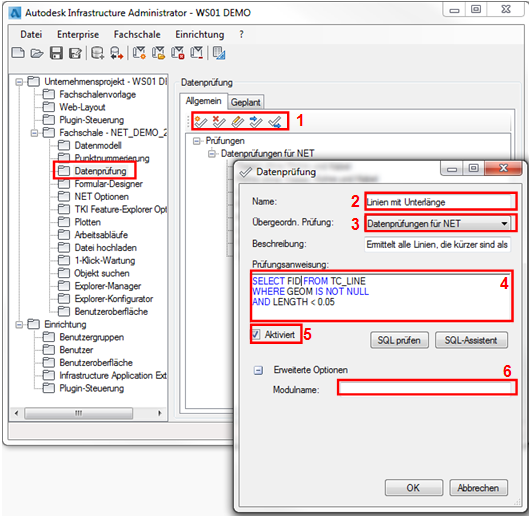Viewport: 529px width, 516px height.
Task: Click the add database toolbar icon
Action: (x=97, y=53)
